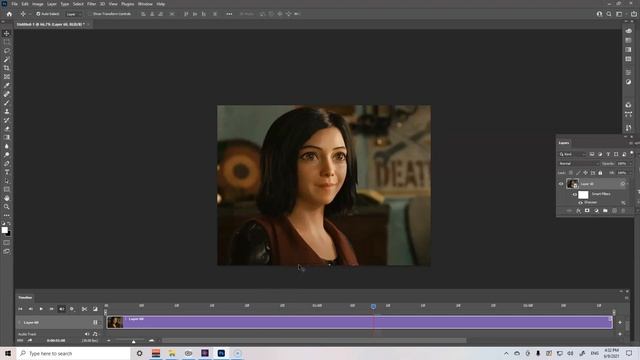
Task: Select the Layer 40 thumbnail in Layers
Action: coord(572,184)
